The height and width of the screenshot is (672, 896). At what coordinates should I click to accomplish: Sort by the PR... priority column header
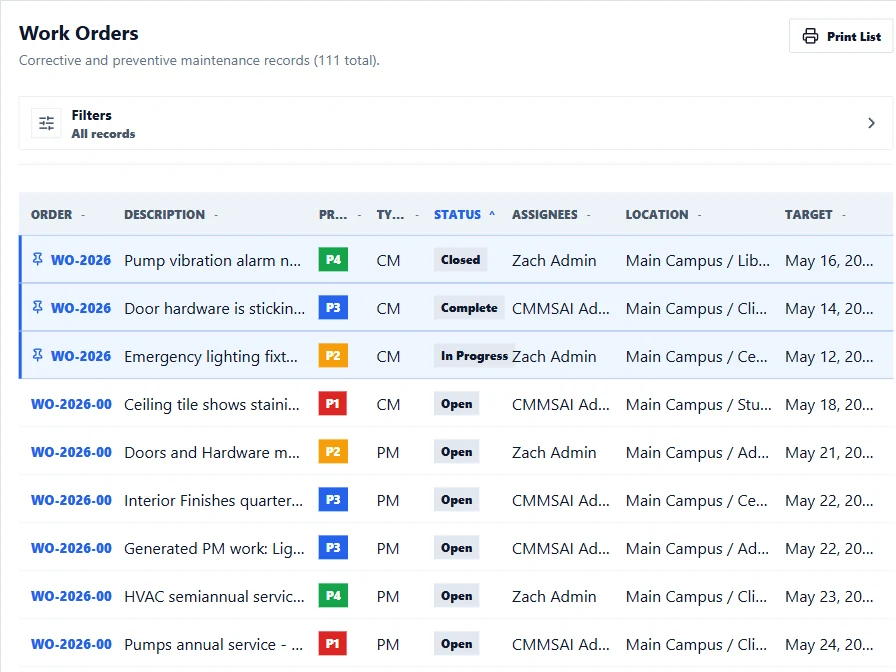point(333,215)
